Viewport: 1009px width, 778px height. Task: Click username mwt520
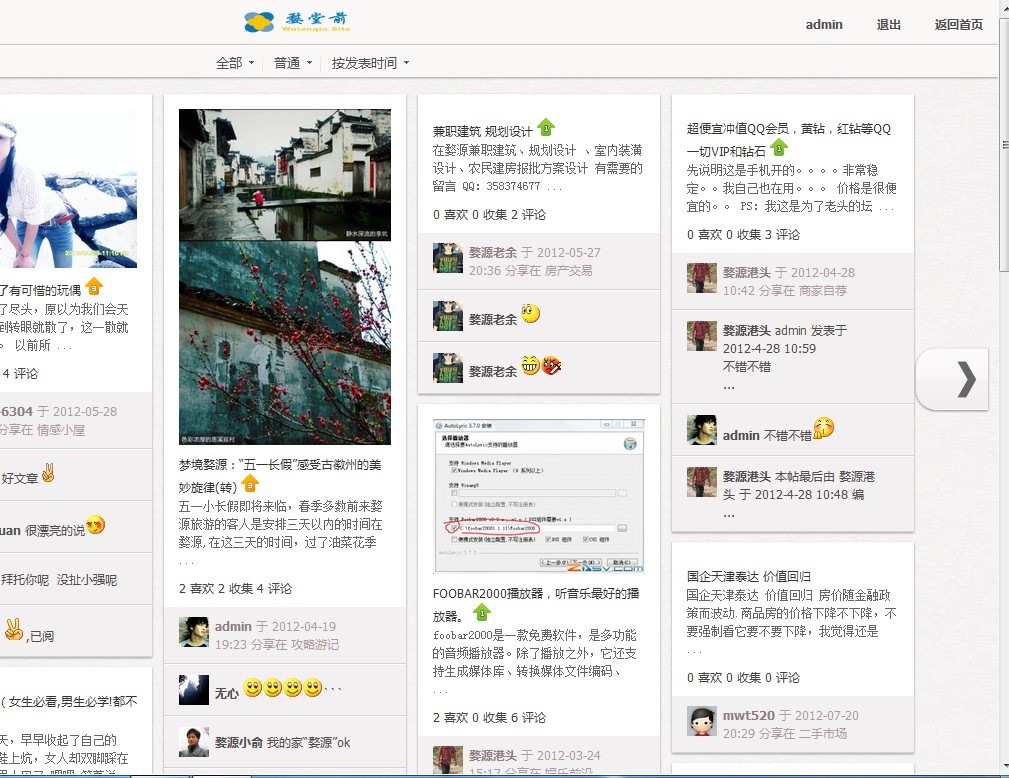(x=748, y=715)
